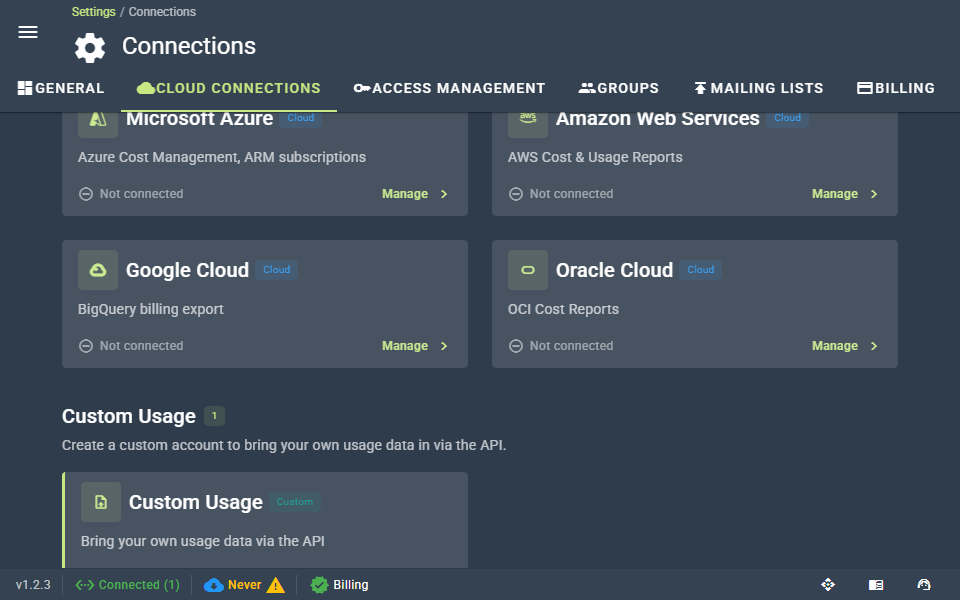960x600 pixels.
Task: Click the chevron next to Google Cloud Manage
Action: (x=444, y=346)
